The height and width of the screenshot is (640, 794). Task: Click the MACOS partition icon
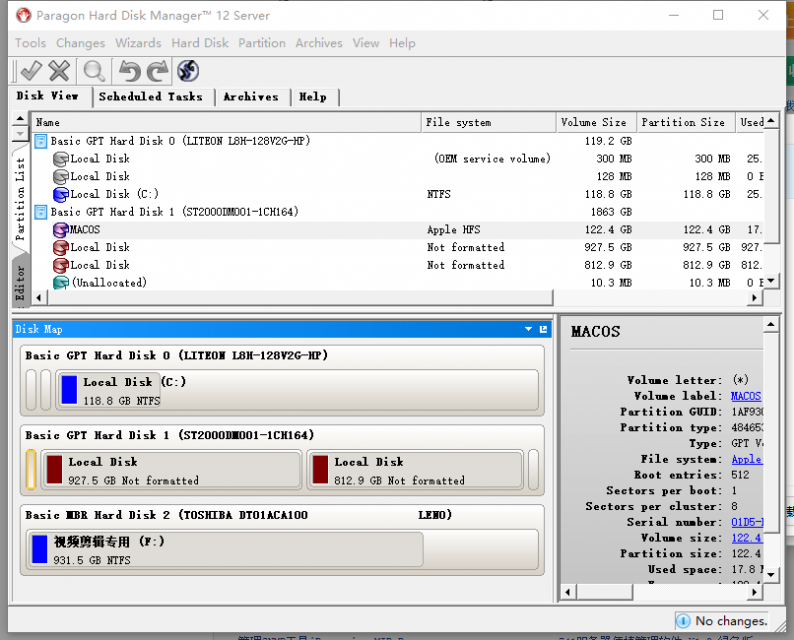point(61,230)
